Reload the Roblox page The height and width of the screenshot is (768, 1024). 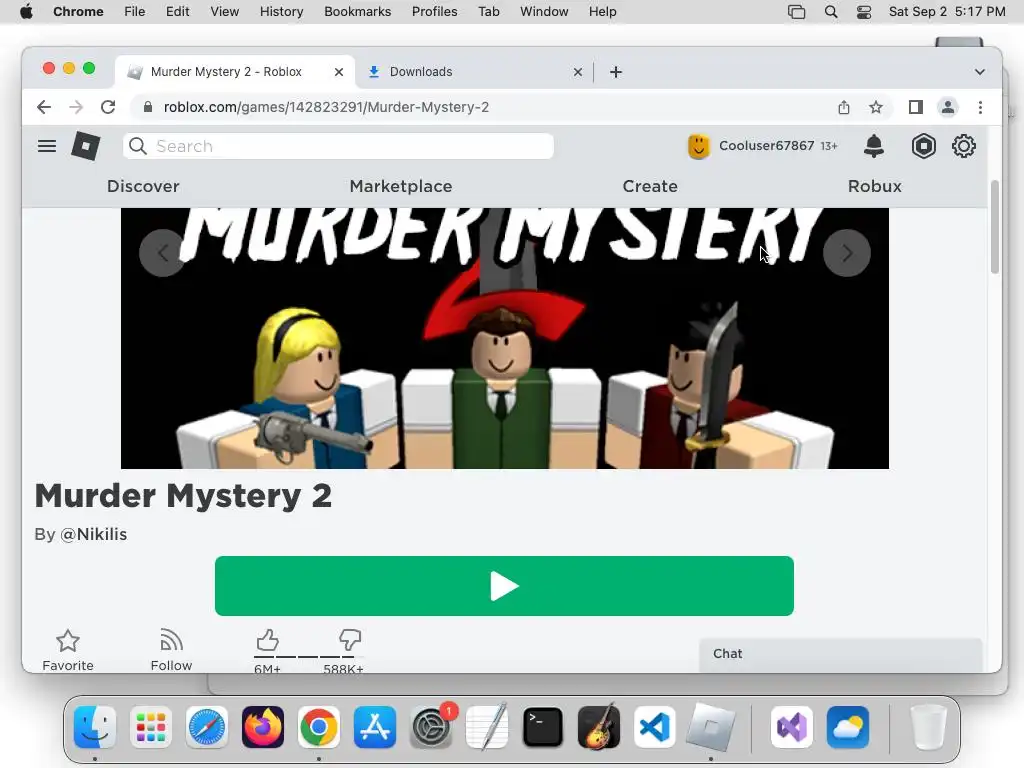click(108, 107)
